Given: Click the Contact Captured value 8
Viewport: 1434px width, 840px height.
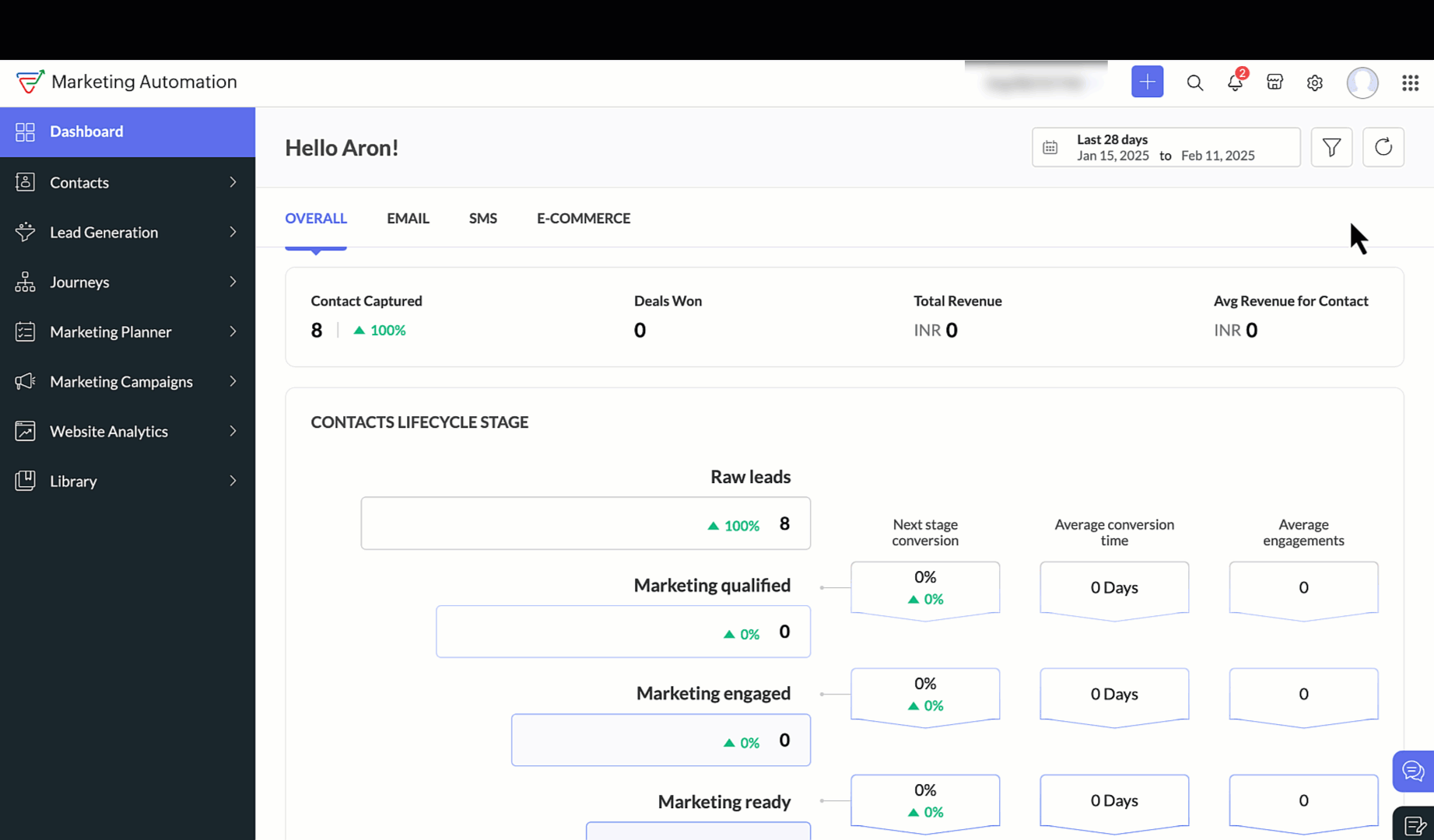Looking at the screenshot, I should (x=317, y=331).
